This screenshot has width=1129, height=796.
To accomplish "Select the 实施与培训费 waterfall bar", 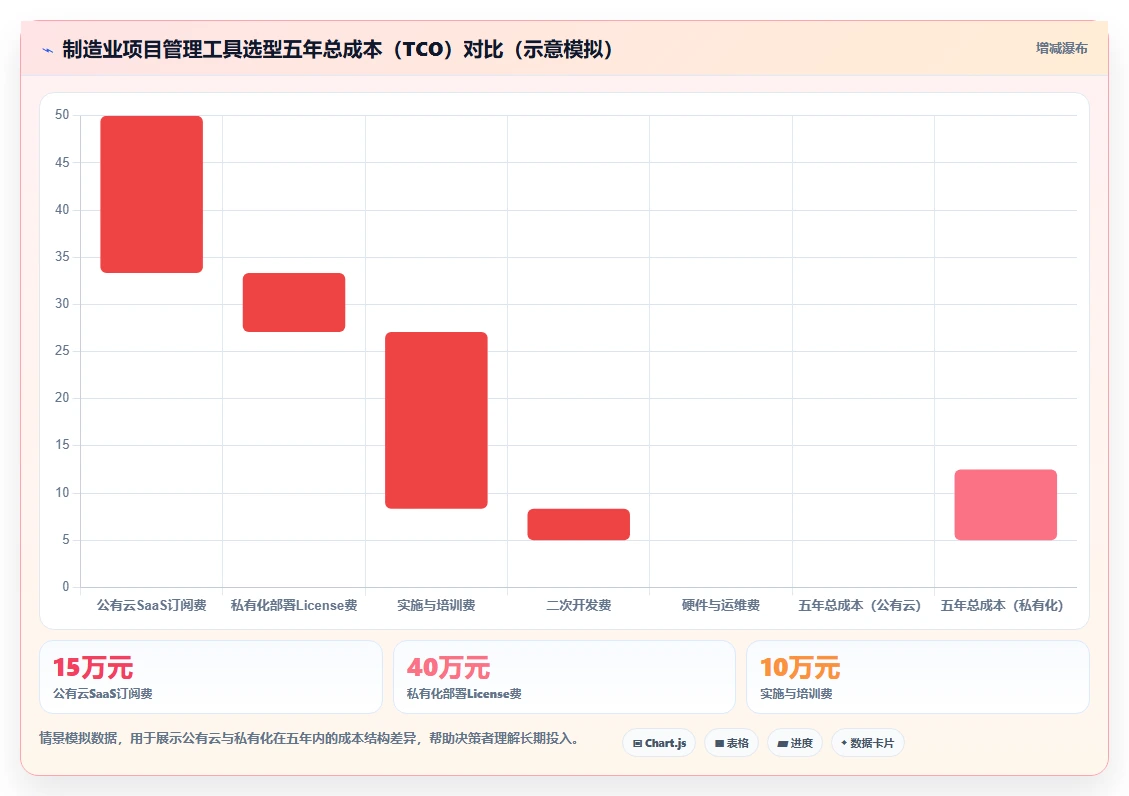I will pyautogui.click(x=436, y=420).
